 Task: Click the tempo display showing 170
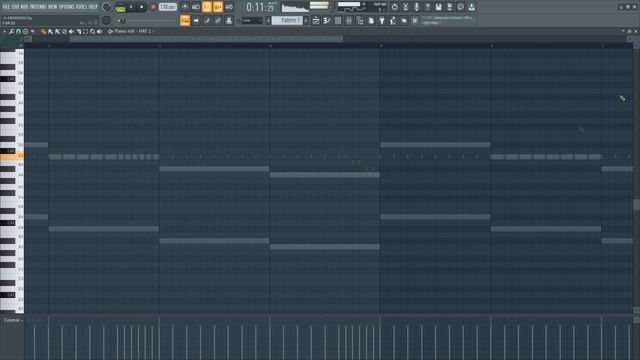tap(167, 7)
